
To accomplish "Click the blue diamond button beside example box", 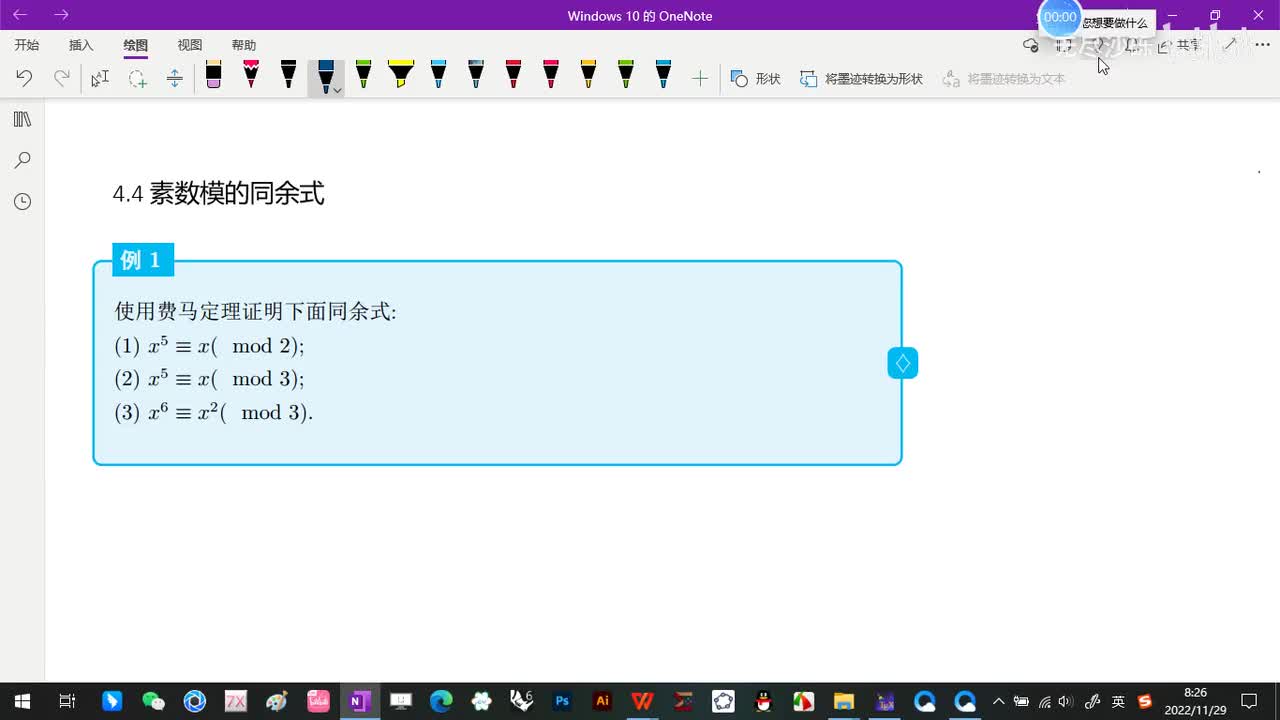I will click(x=902, y=363).
